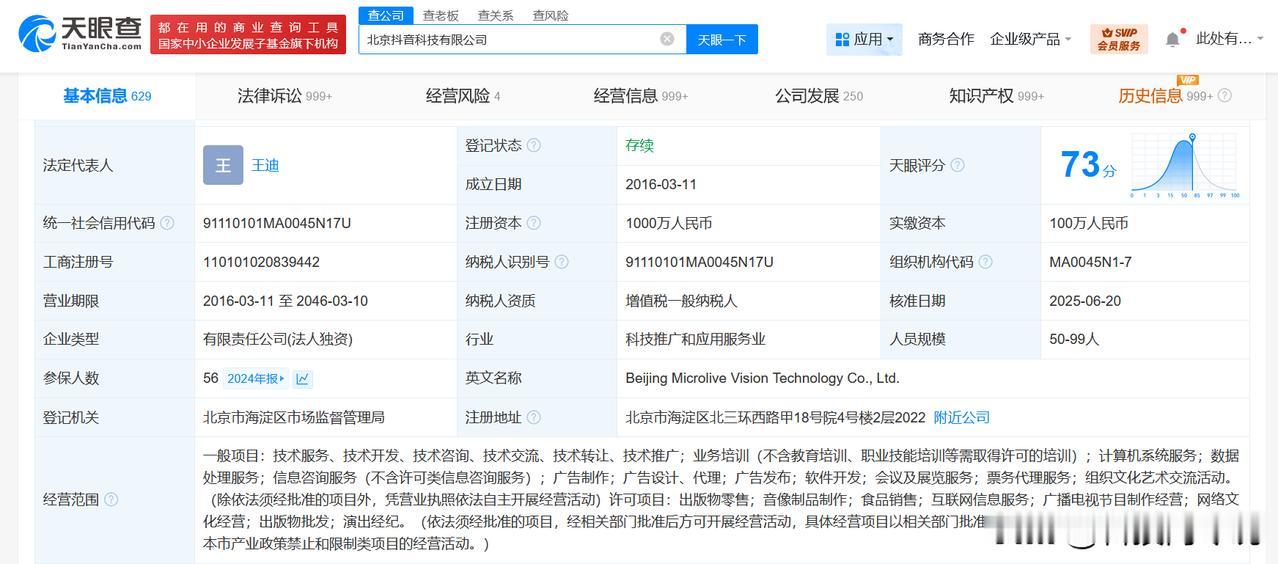The height and width of the screenshot is (564, 1278).
Task: Click 有限责任公司(法人独资) company type
Action: click(x=278, y=339)
